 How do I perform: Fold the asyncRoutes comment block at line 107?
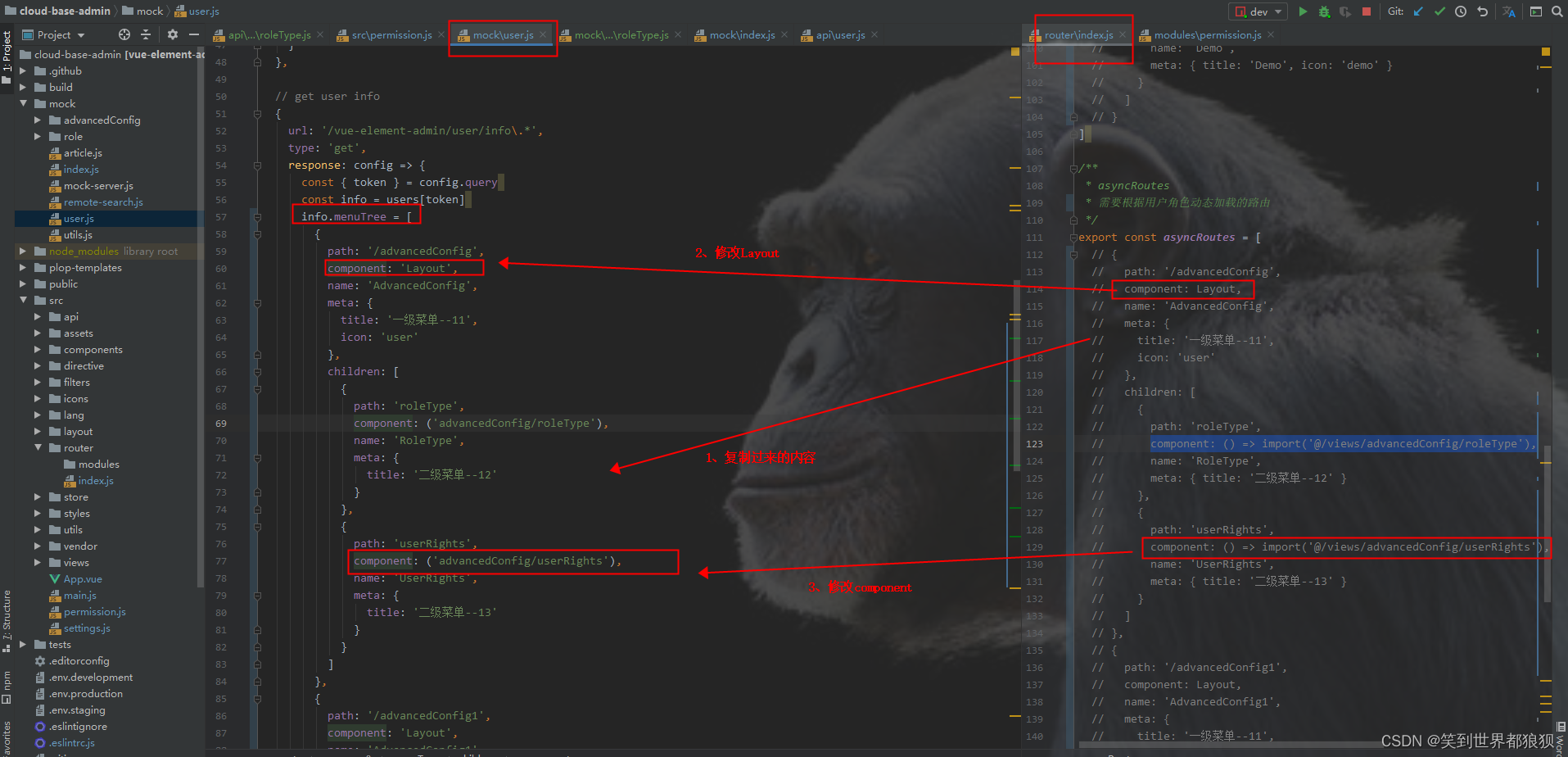[x=1073, y=169]
